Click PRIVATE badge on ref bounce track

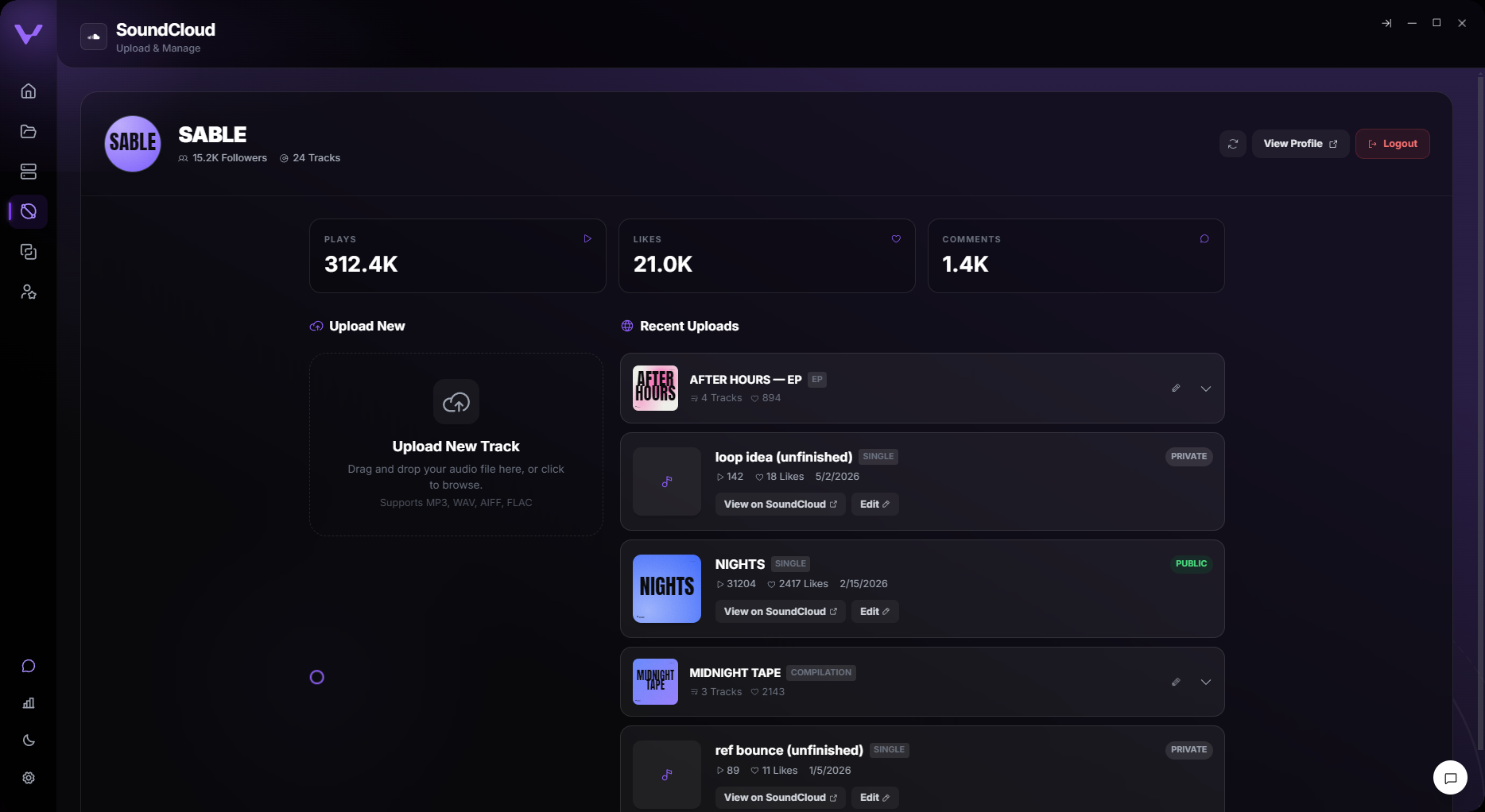click(x=1188, y=749)
